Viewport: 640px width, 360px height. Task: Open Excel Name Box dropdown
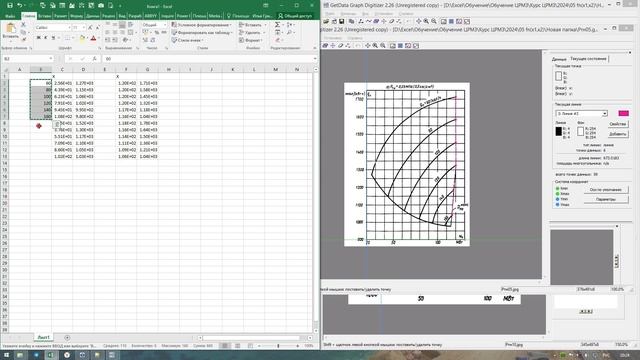pos(51,59)
